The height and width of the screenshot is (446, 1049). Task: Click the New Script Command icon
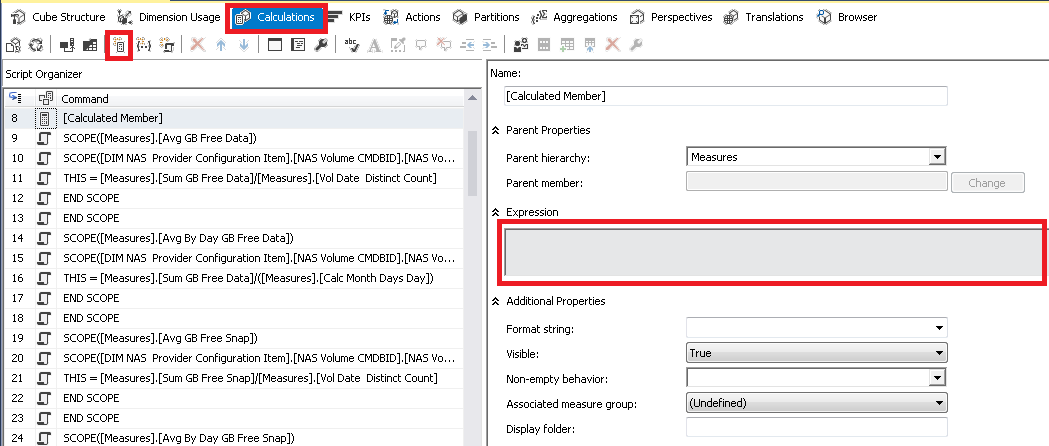[167, 45]
